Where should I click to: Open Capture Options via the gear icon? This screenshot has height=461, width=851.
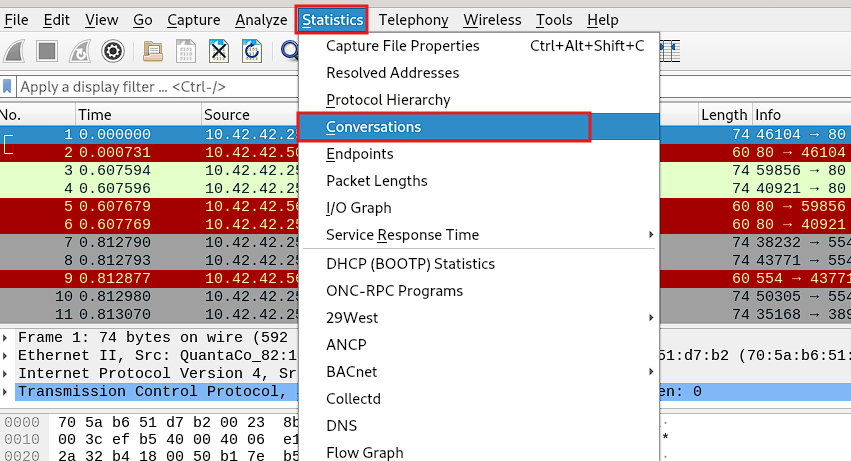(113, 52)
